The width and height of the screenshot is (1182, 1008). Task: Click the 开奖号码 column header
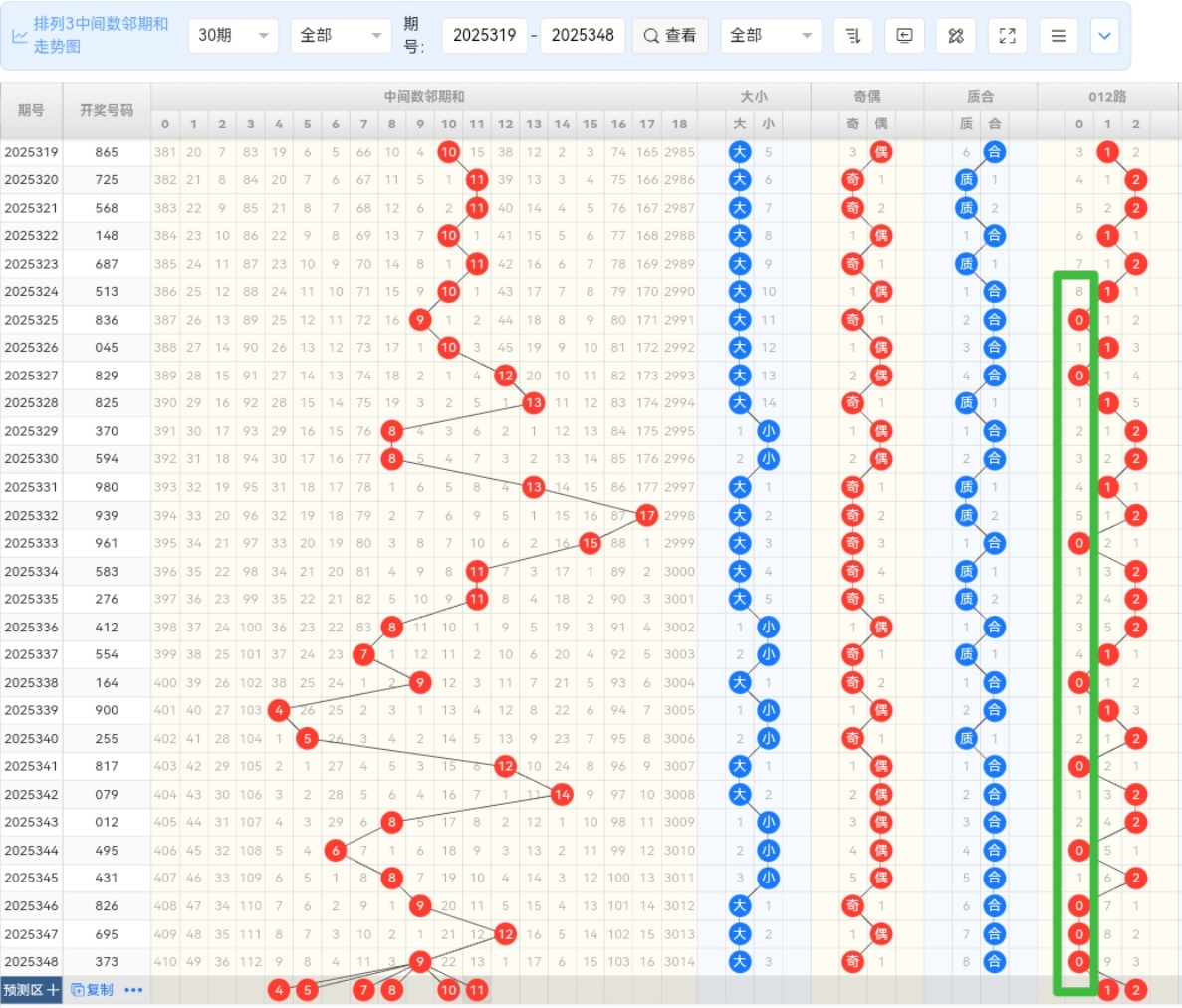pos(107,111)
